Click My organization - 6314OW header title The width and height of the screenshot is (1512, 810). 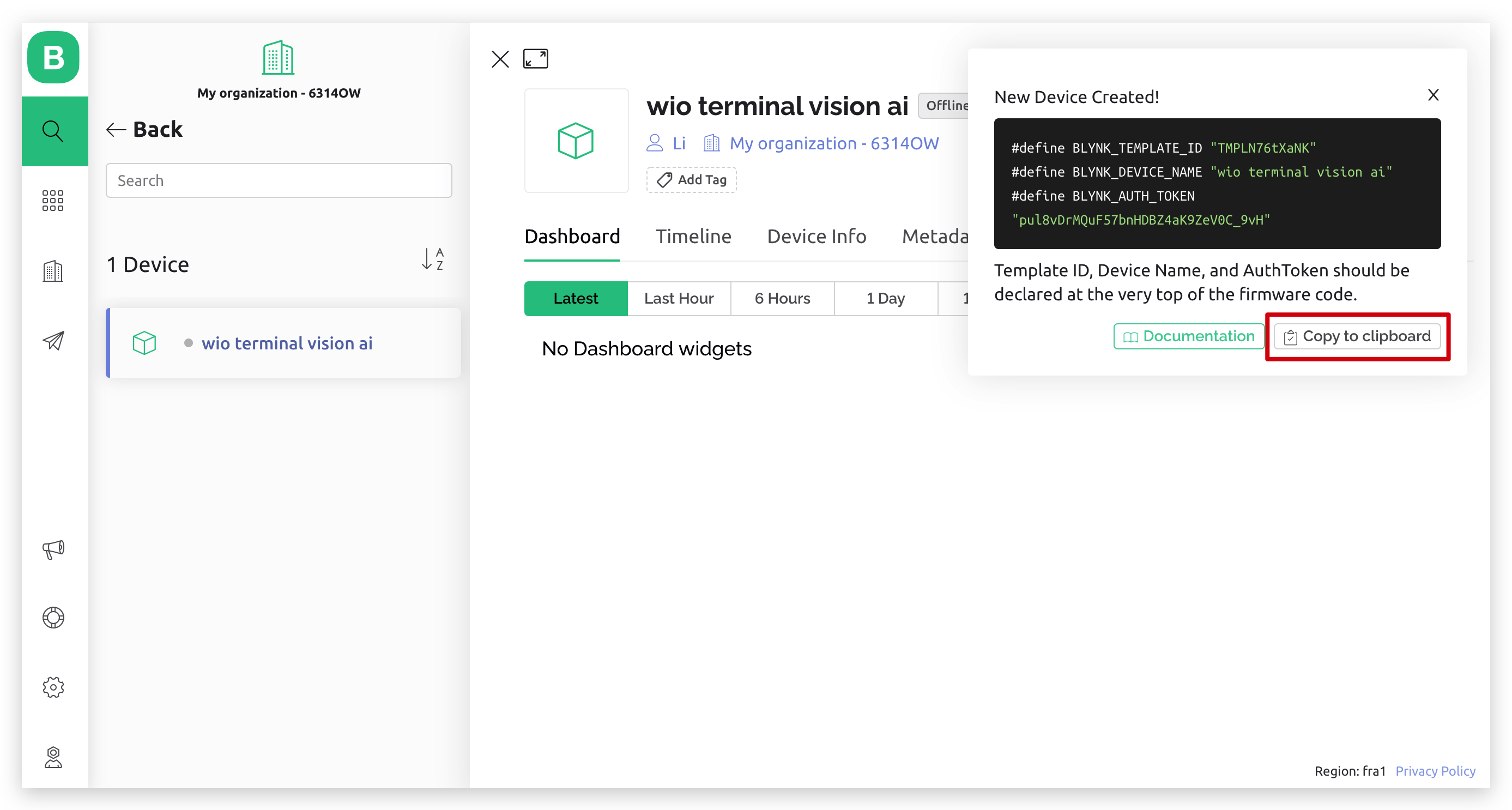(x=279, y=93)
